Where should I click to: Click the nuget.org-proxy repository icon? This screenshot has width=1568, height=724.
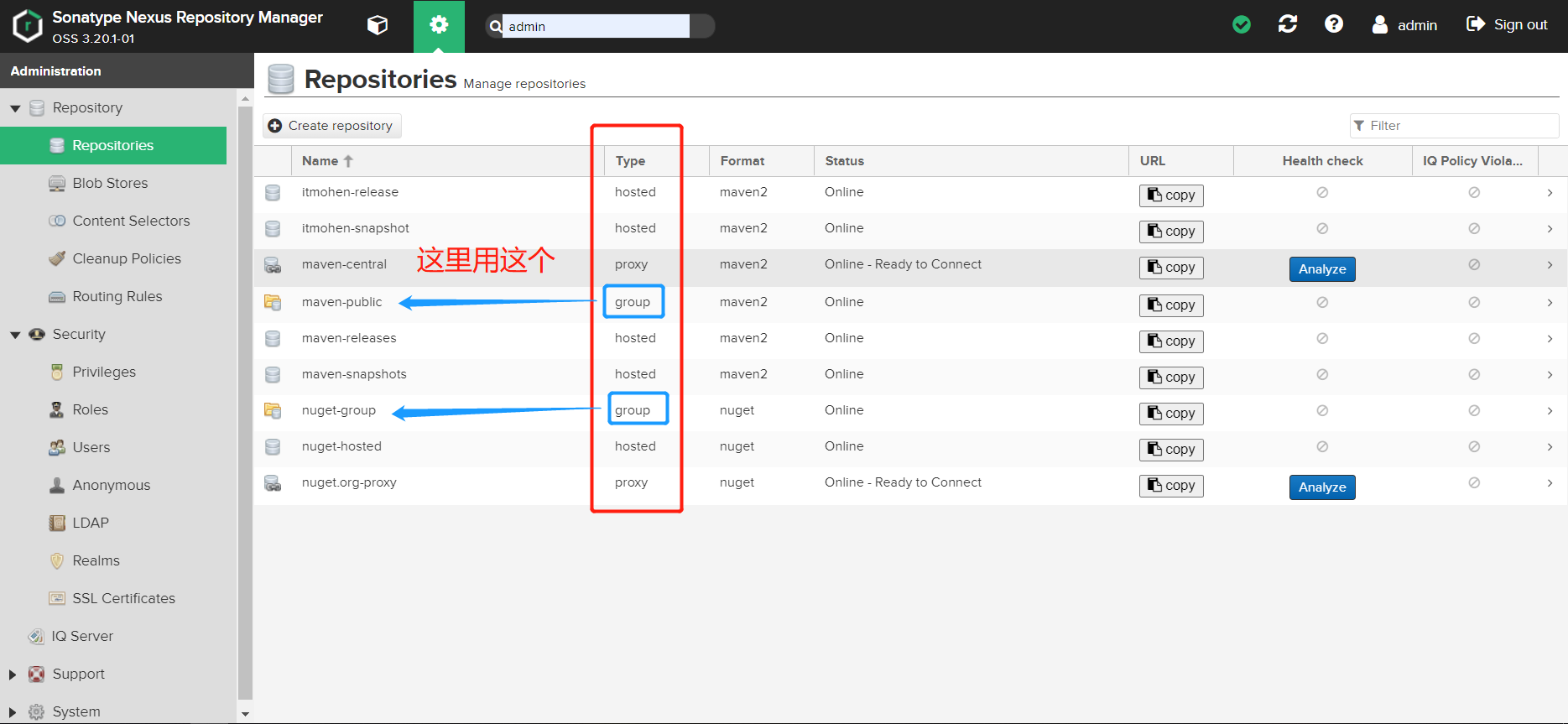pyautogui.click(x=273, y=483)
